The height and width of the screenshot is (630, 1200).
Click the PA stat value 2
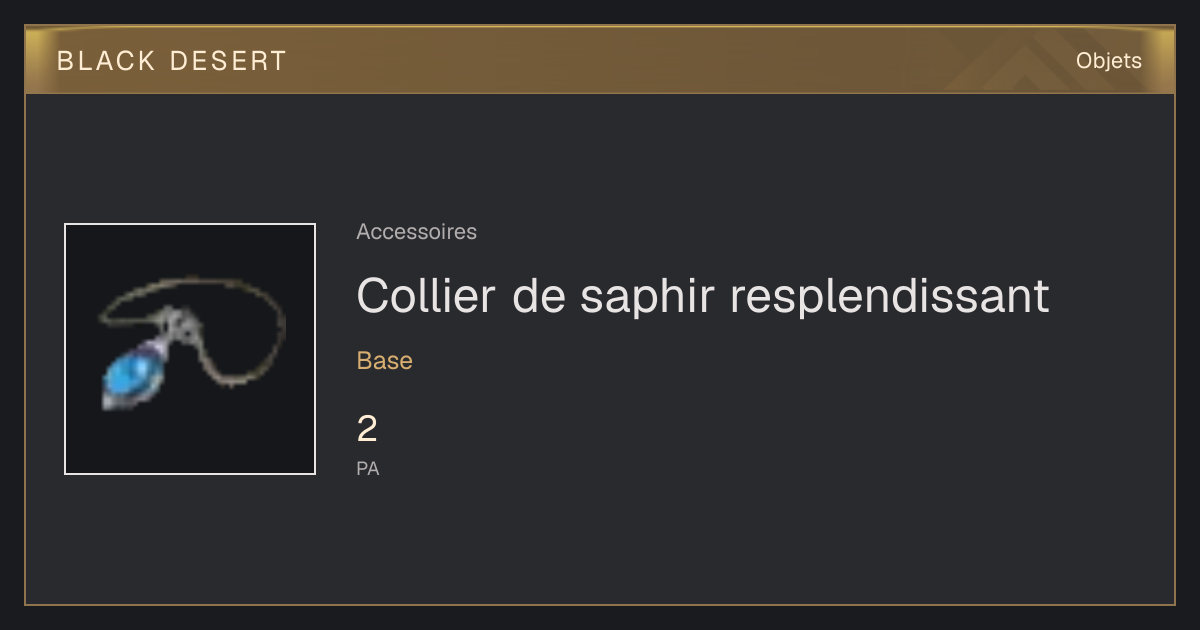(367, 430)
